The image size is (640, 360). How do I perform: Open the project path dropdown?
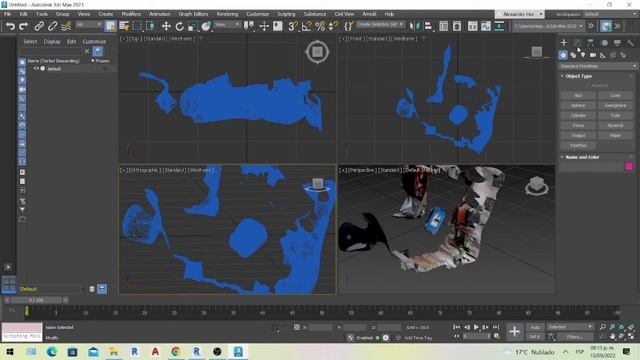pyautogui.click(x=549, y=26)
